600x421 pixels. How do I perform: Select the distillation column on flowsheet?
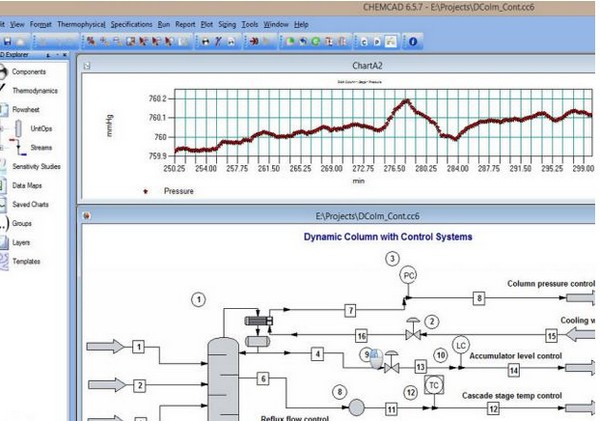click(223, 379)
